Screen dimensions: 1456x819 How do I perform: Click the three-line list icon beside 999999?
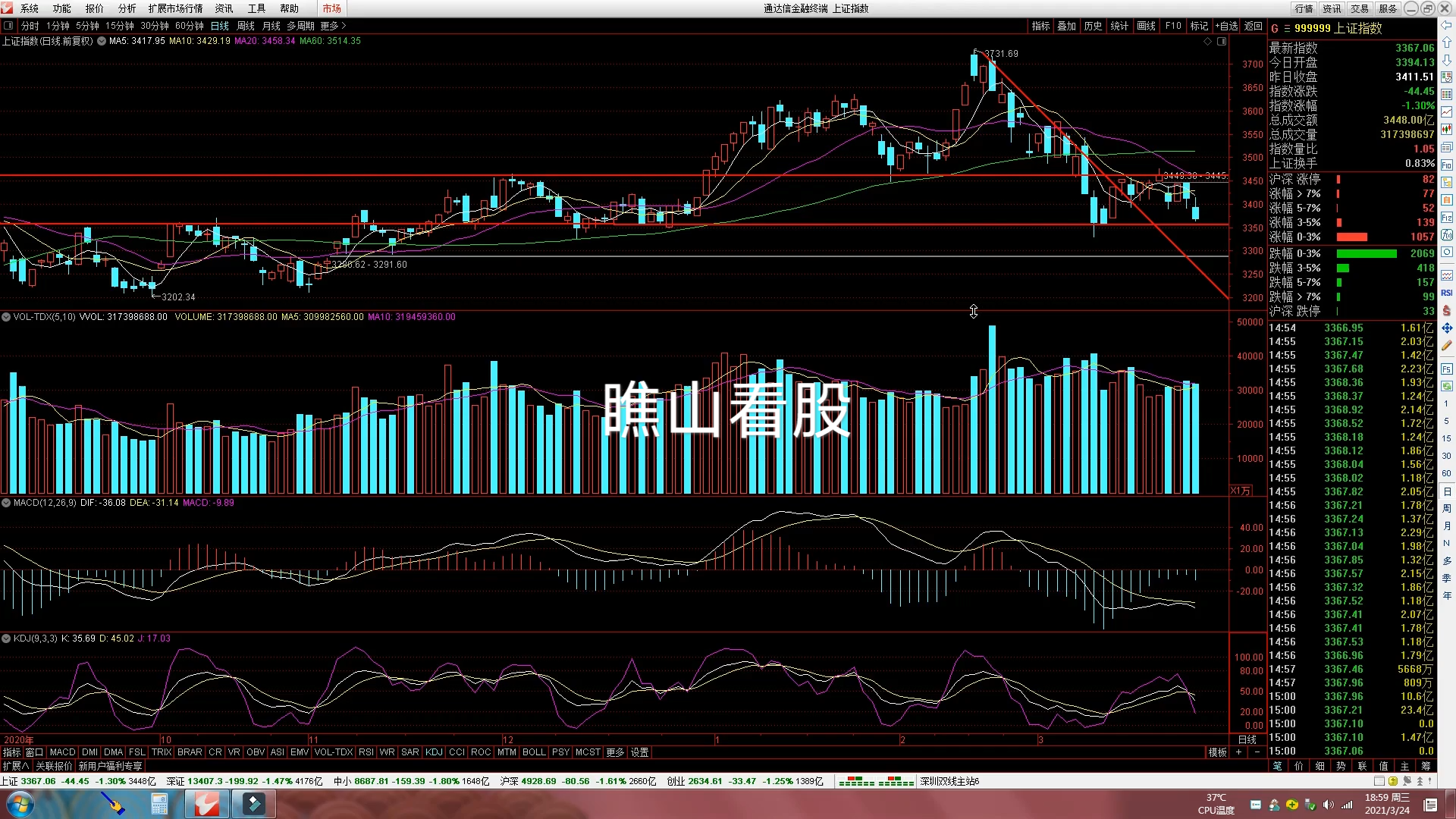[1287, 28]
